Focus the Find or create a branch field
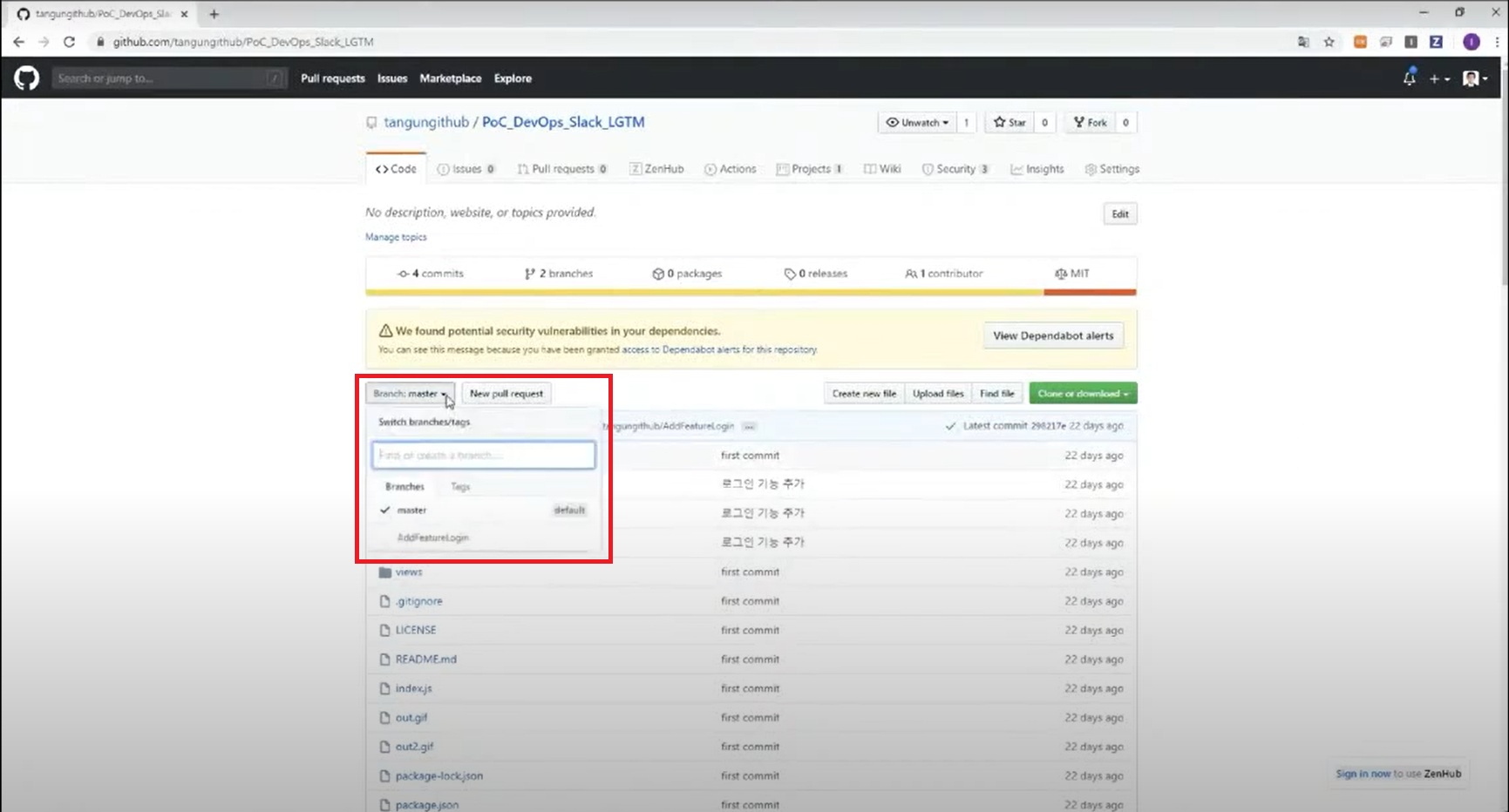The width and height of the screenshot is (1509, 812). click(x=484, y=455)
